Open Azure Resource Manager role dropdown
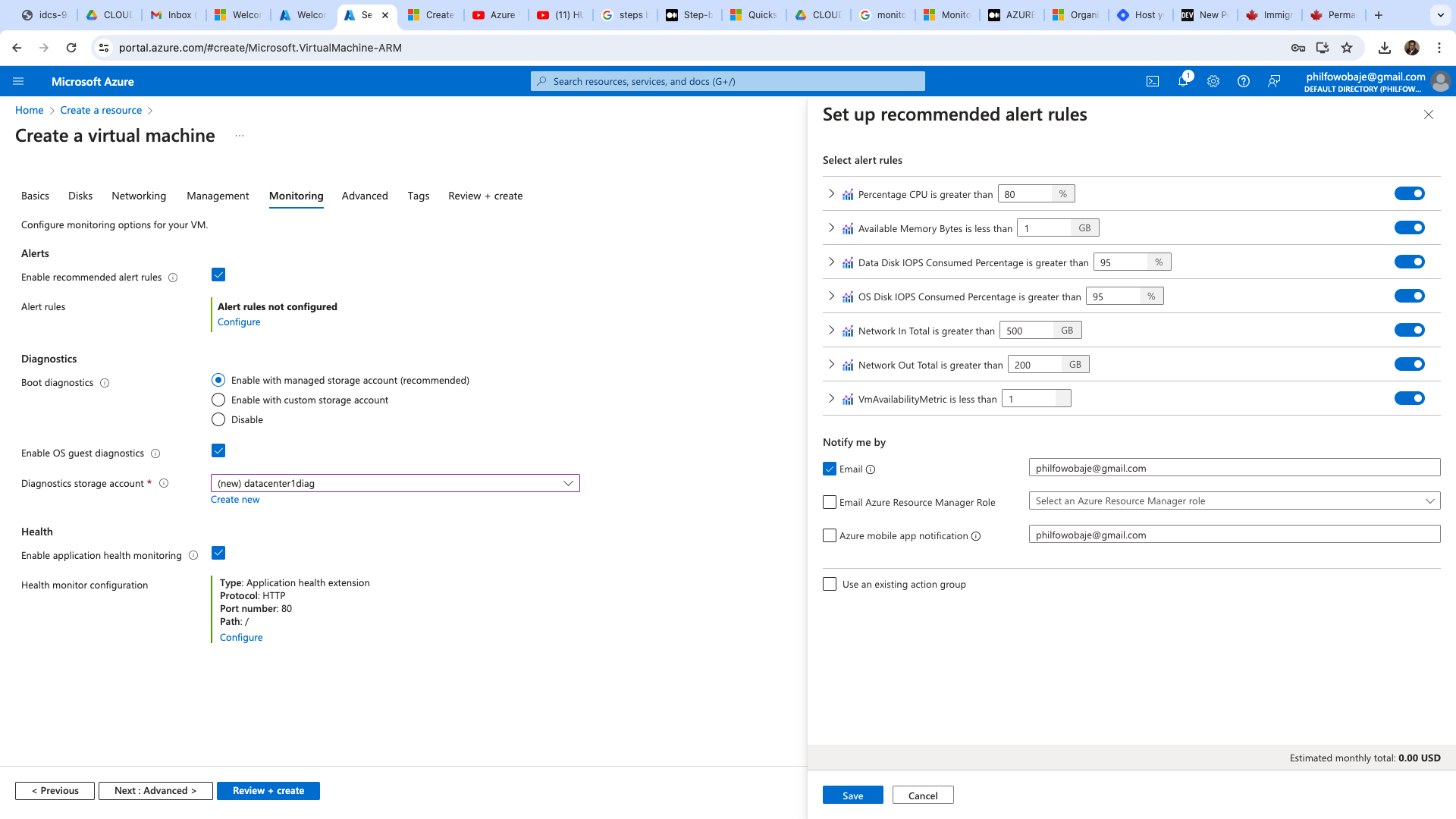The image size is (1456, 819). [1234, 500]
